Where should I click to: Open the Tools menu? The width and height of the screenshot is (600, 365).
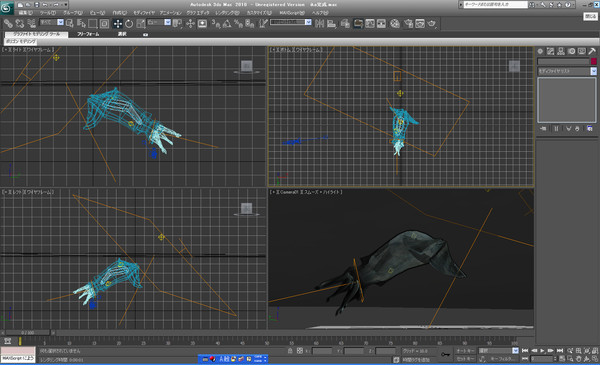tap(48, 13)
